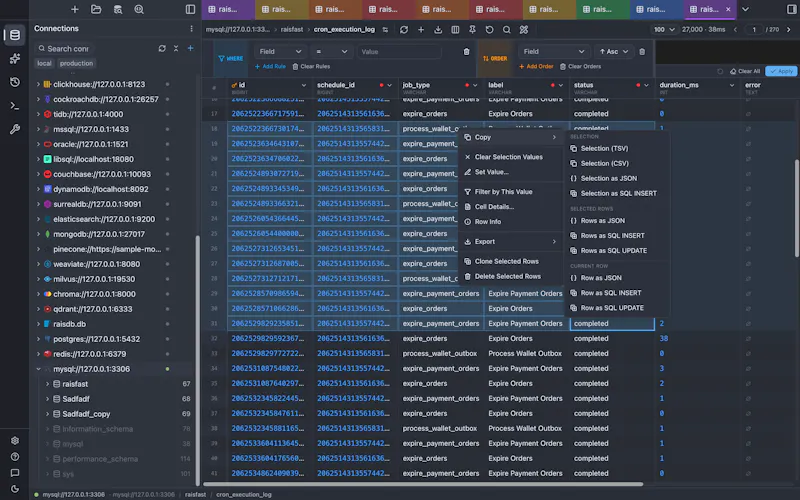Open the database connections rail icon
The image size is (800, 500).
pyautogui.click(x=14, y=35)
